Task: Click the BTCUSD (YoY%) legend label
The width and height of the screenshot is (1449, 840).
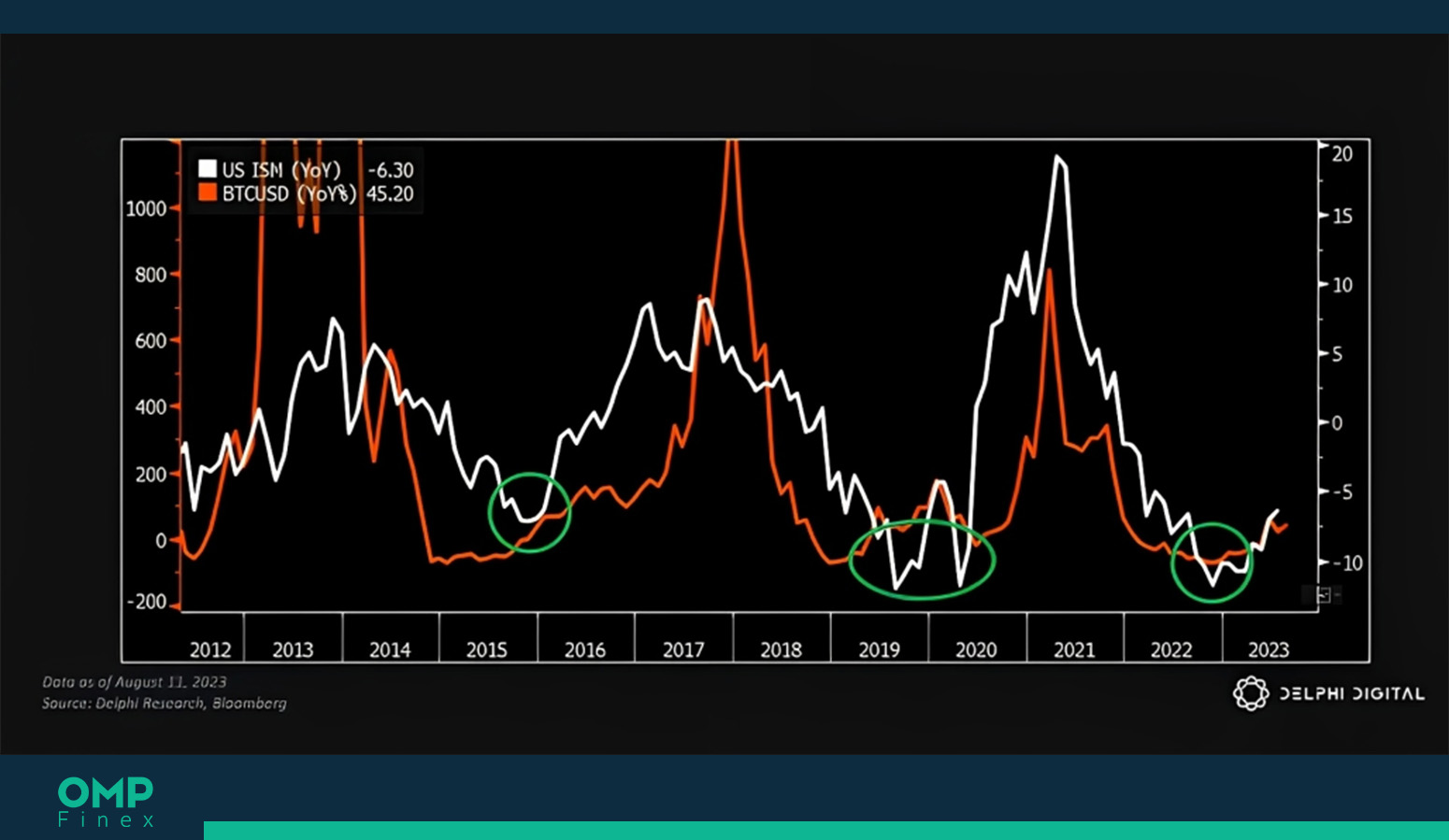Action: pyautogui.click(x=289, y=193)
